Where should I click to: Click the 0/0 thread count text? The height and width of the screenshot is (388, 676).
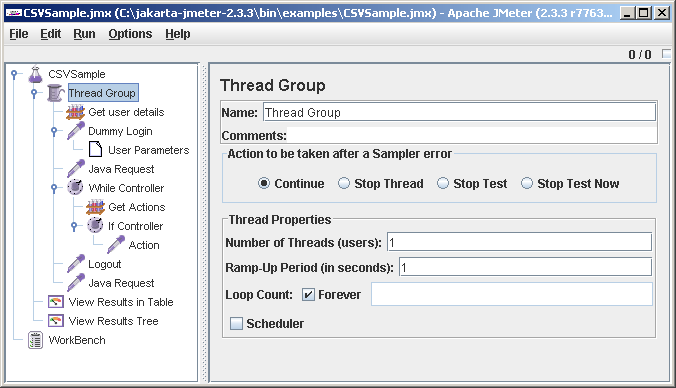pyautogui.click(x=640, y=54)
